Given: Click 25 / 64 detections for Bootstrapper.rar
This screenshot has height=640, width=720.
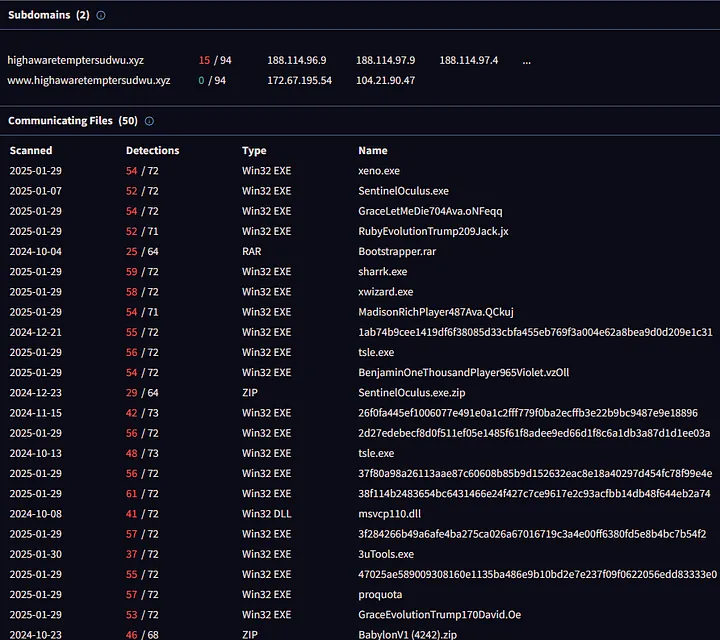Looking at the screenshot, I should [x=142, y=252].
